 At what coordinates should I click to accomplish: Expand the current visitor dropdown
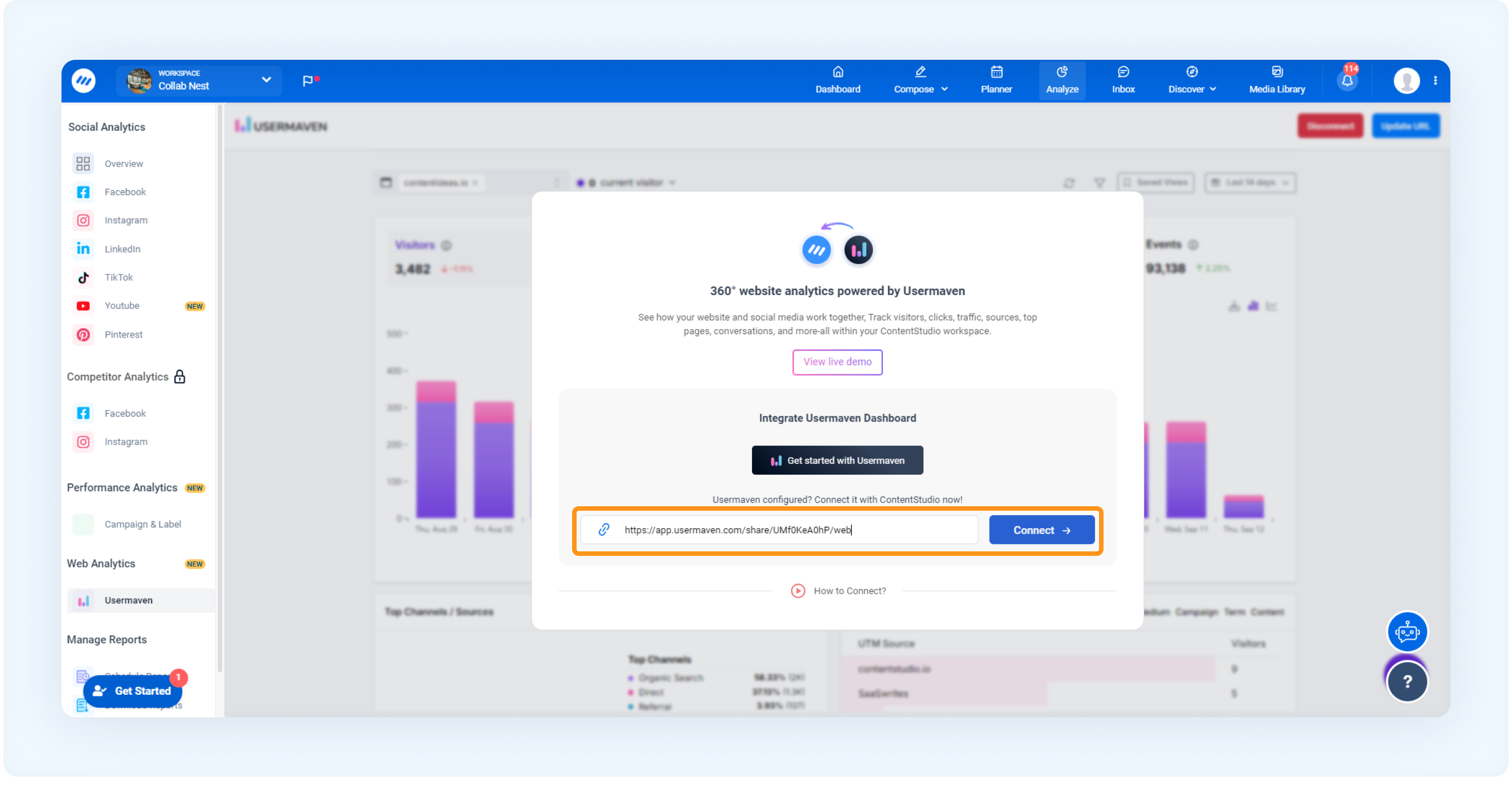coord(626,183)
